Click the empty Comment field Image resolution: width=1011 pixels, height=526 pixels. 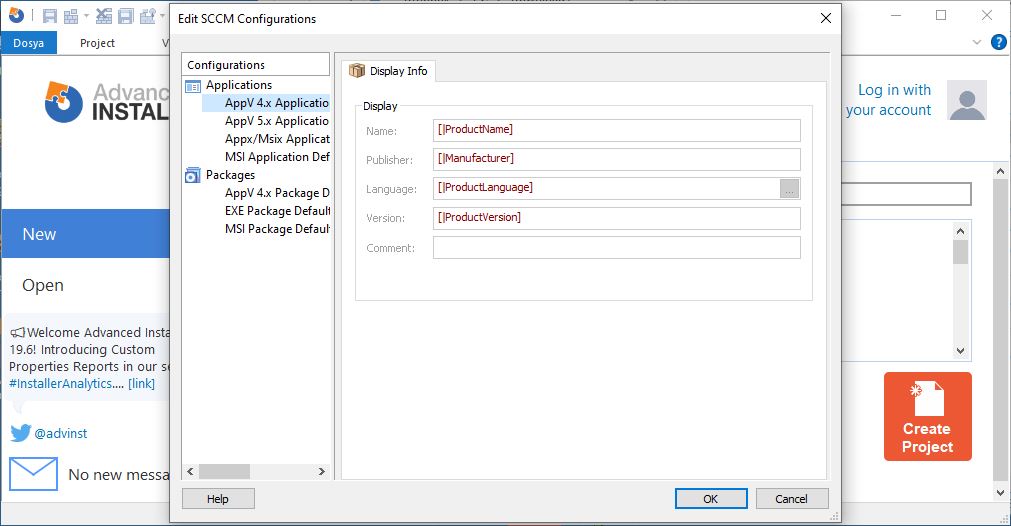tap(616, 248)
